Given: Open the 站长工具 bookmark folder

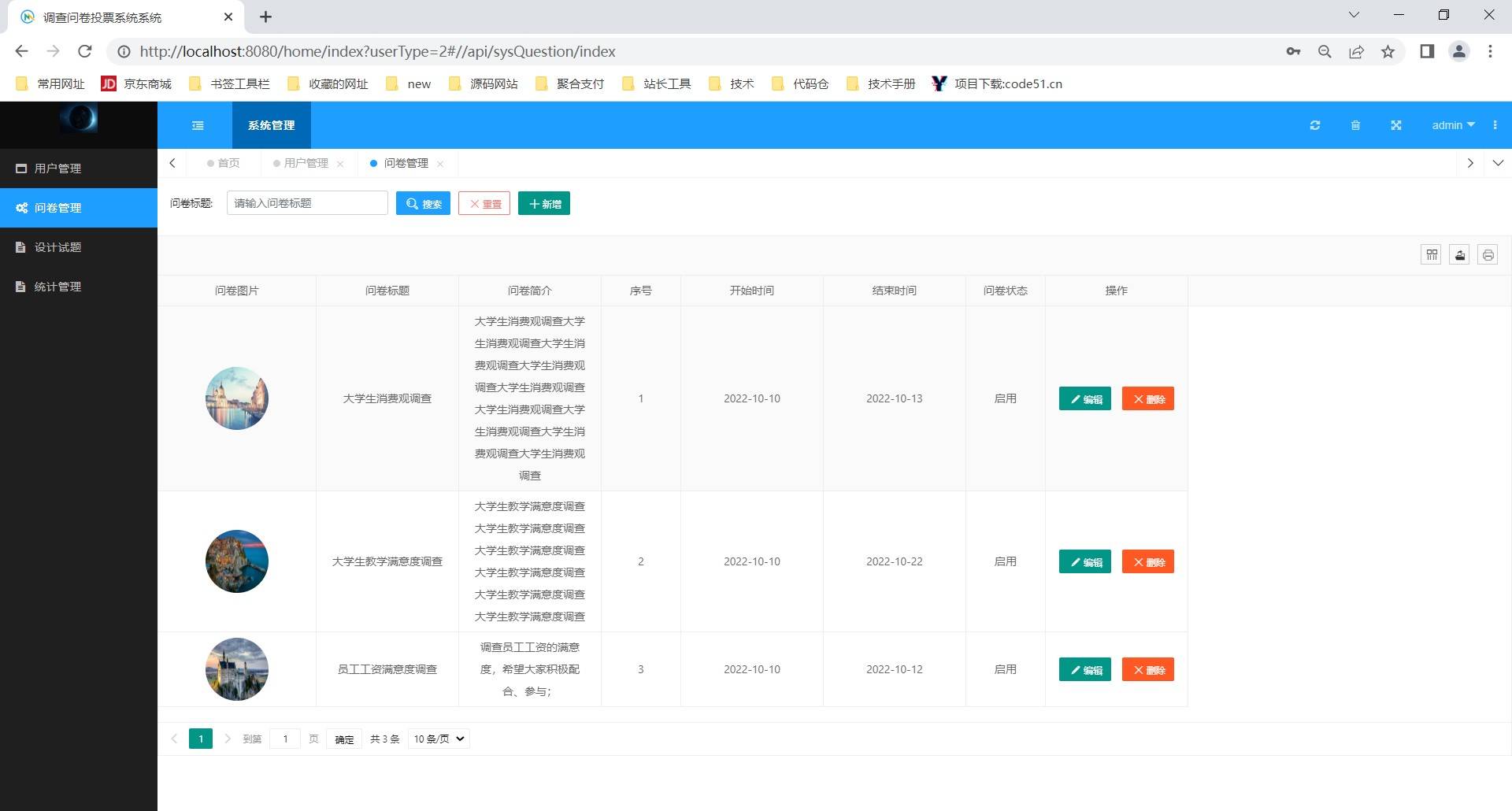Looking at the screenshot, I should pyautogui.click(x=657, y=83).
